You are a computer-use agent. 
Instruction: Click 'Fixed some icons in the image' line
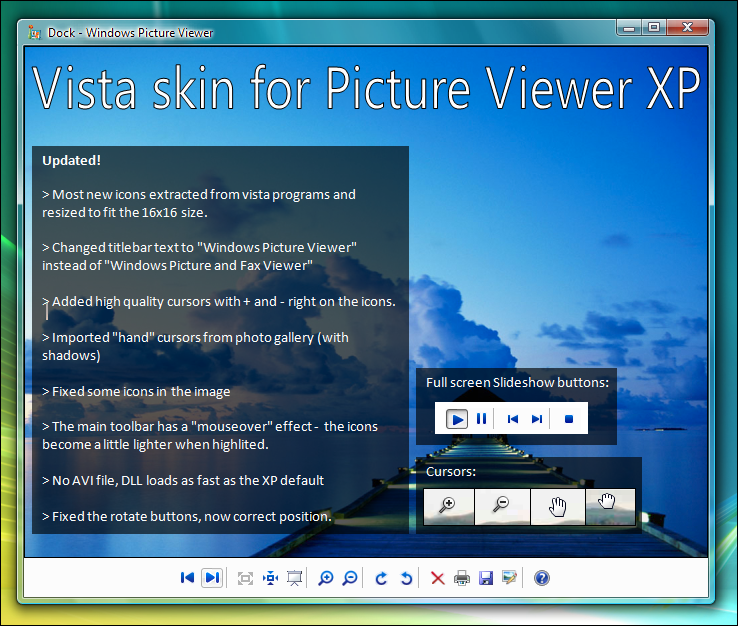coord(136,392)
